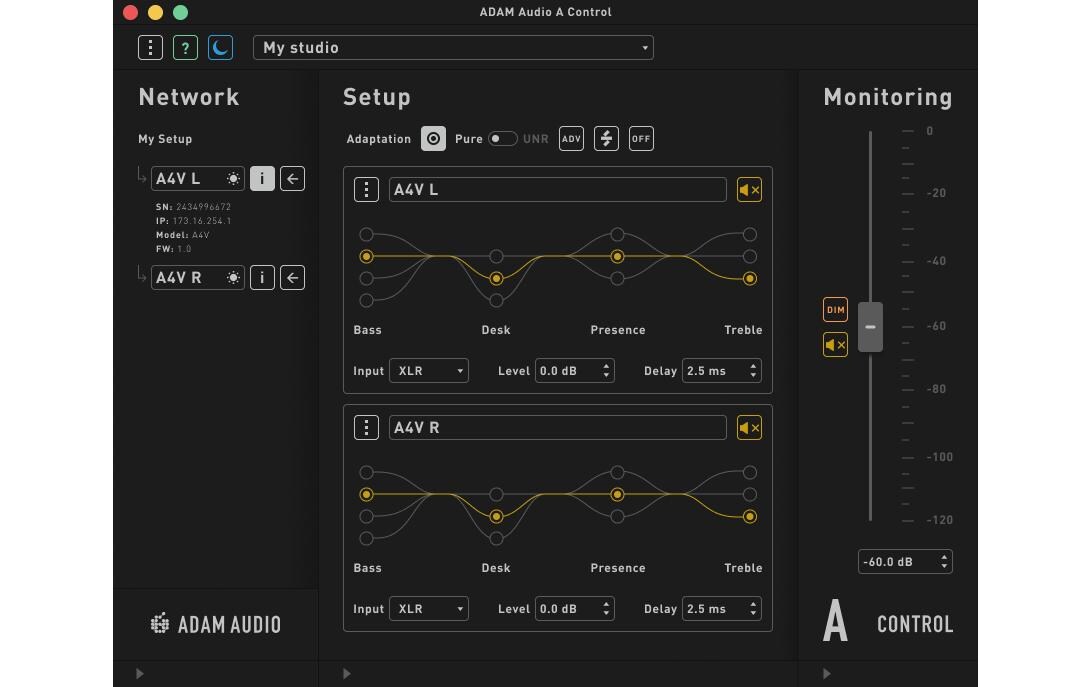Image resolution: width=1091 pixels, height=687 pixels.
Task: Click the IP: 173.16.254.1 text
Action: point(193,221)
